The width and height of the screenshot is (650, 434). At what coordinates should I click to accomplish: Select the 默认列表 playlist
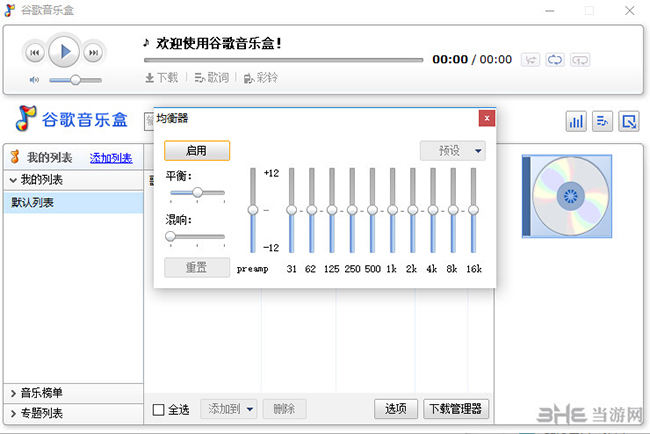[x=73, y=202]
